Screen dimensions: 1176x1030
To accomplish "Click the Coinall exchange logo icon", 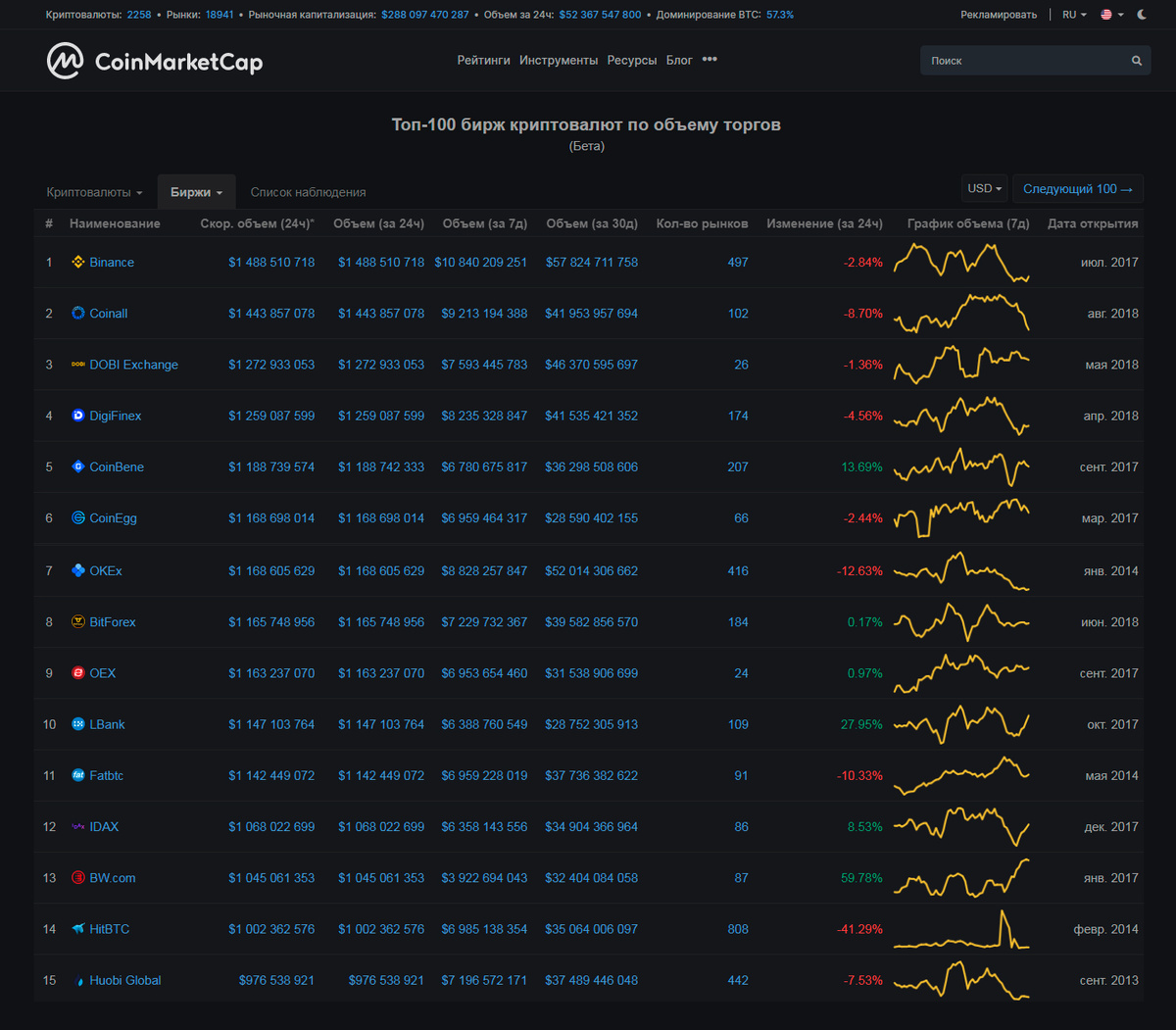I will click(78, 313).
